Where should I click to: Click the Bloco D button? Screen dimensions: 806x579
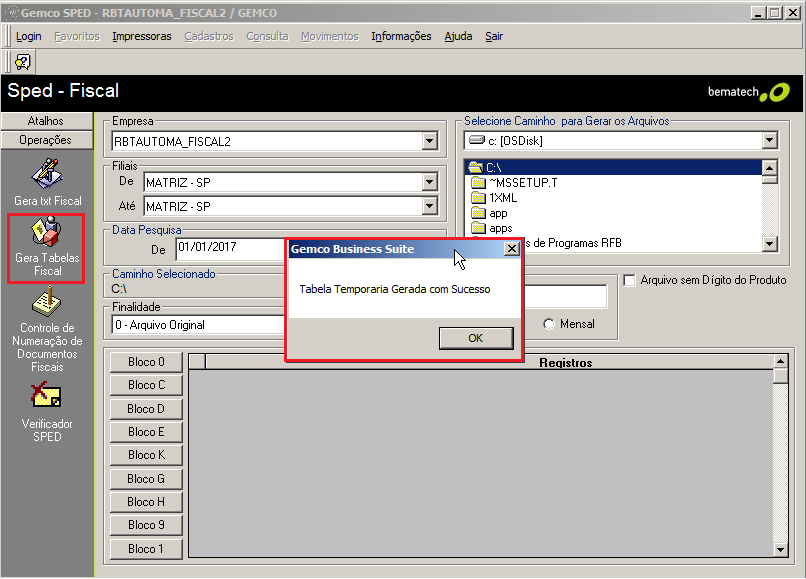146,409
